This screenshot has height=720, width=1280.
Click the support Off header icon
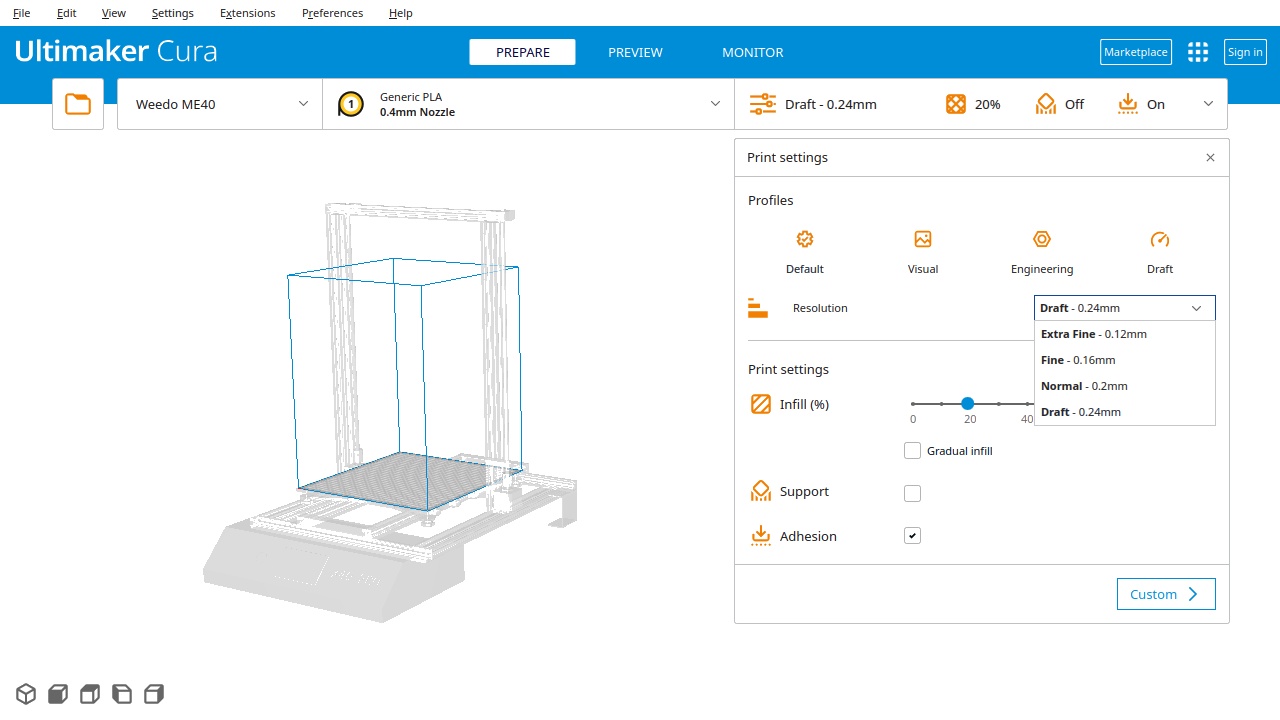1046,104
